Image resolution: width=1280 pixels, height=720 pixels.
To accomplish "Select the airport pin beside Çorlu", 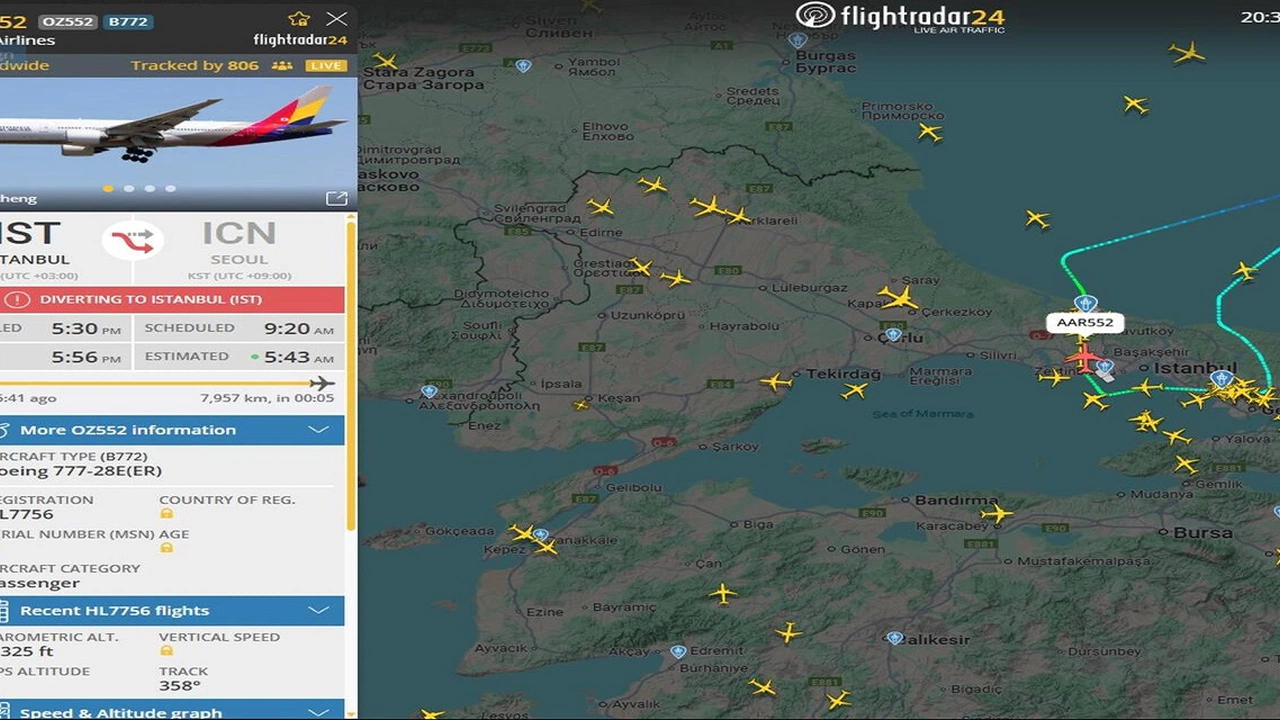I will click(893, 335).
